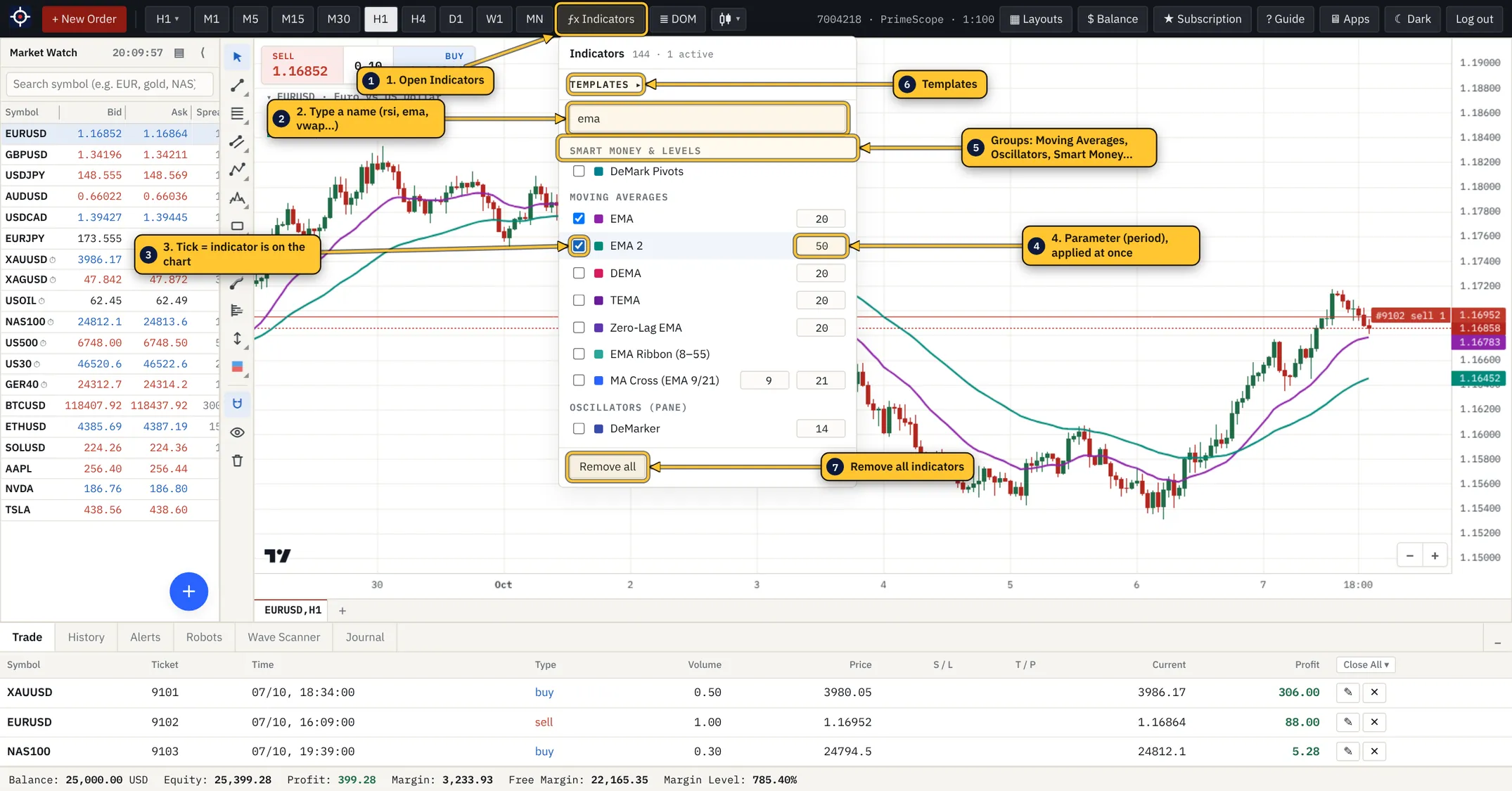
Task: Select the cursor pointer tool
Action: click(237, 57)
